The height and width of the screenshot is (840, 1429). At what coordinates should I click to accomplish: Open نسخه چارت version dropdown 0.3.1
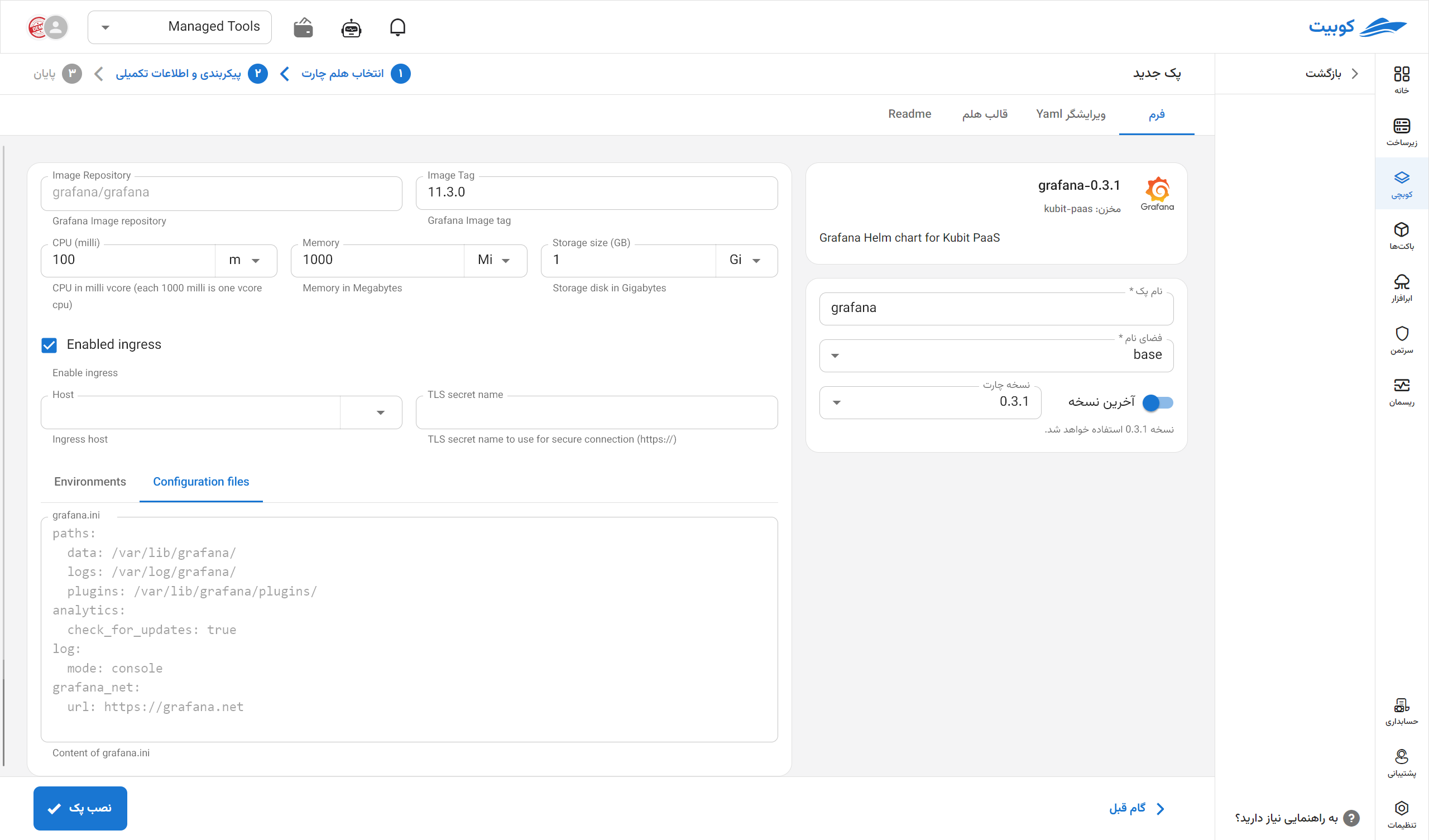[x=930, y=403]
